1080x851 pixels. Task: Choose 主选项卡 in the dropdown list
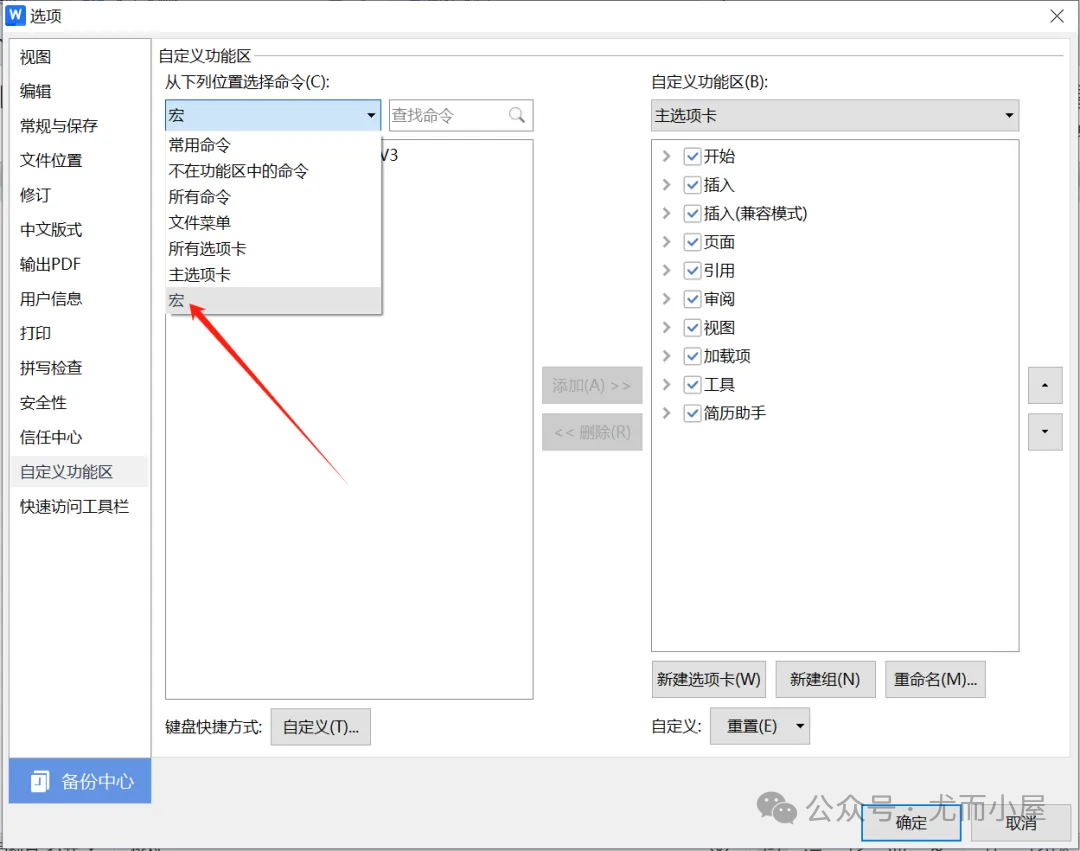coord(273,275)
